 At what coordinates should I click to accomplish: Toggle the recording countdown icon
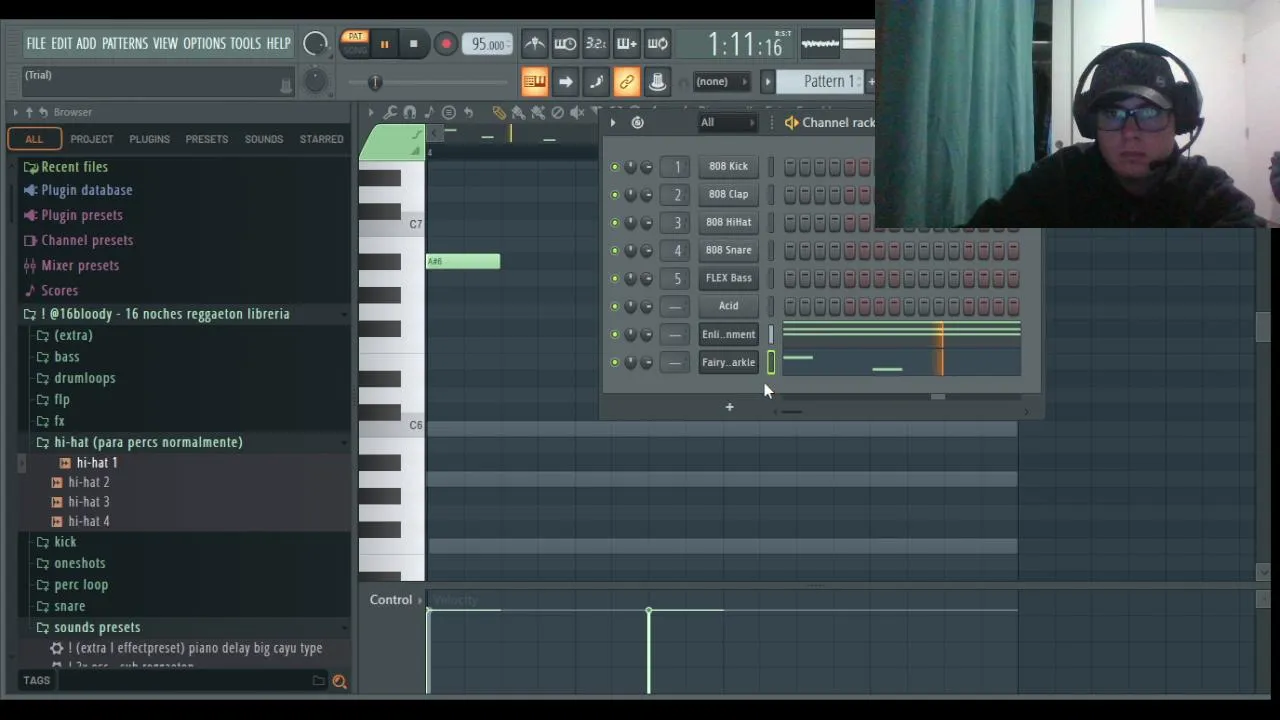596,44
